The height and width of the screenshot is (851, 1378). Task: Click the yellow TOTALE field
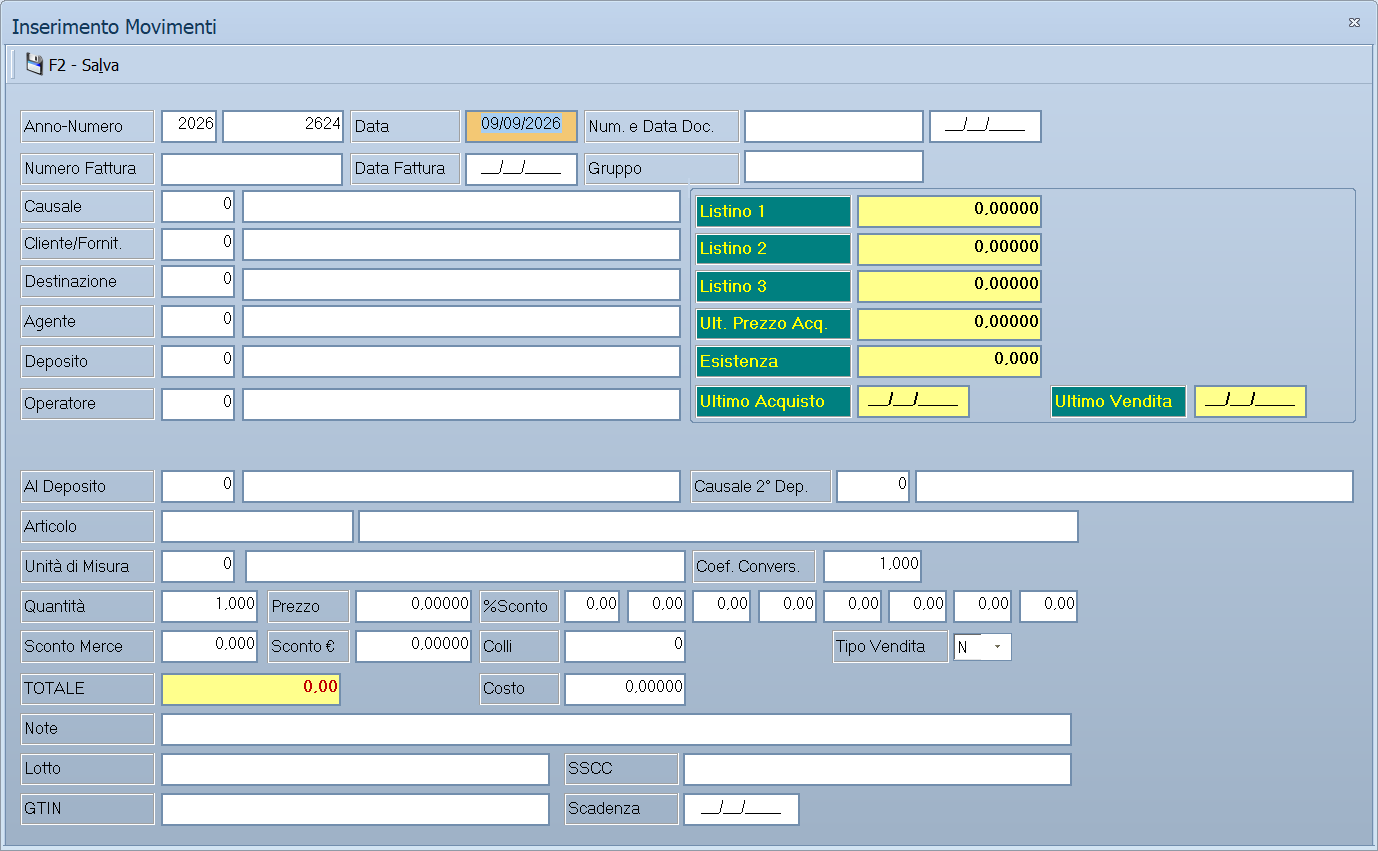click(251, 689)
